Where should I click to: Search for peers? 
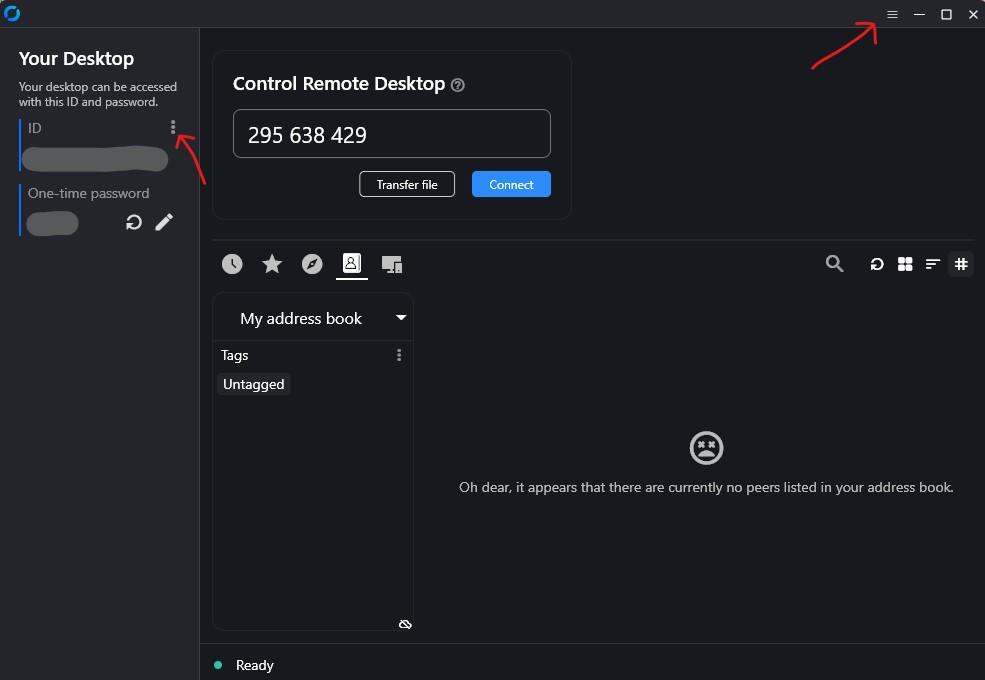(x=834, y=264)
